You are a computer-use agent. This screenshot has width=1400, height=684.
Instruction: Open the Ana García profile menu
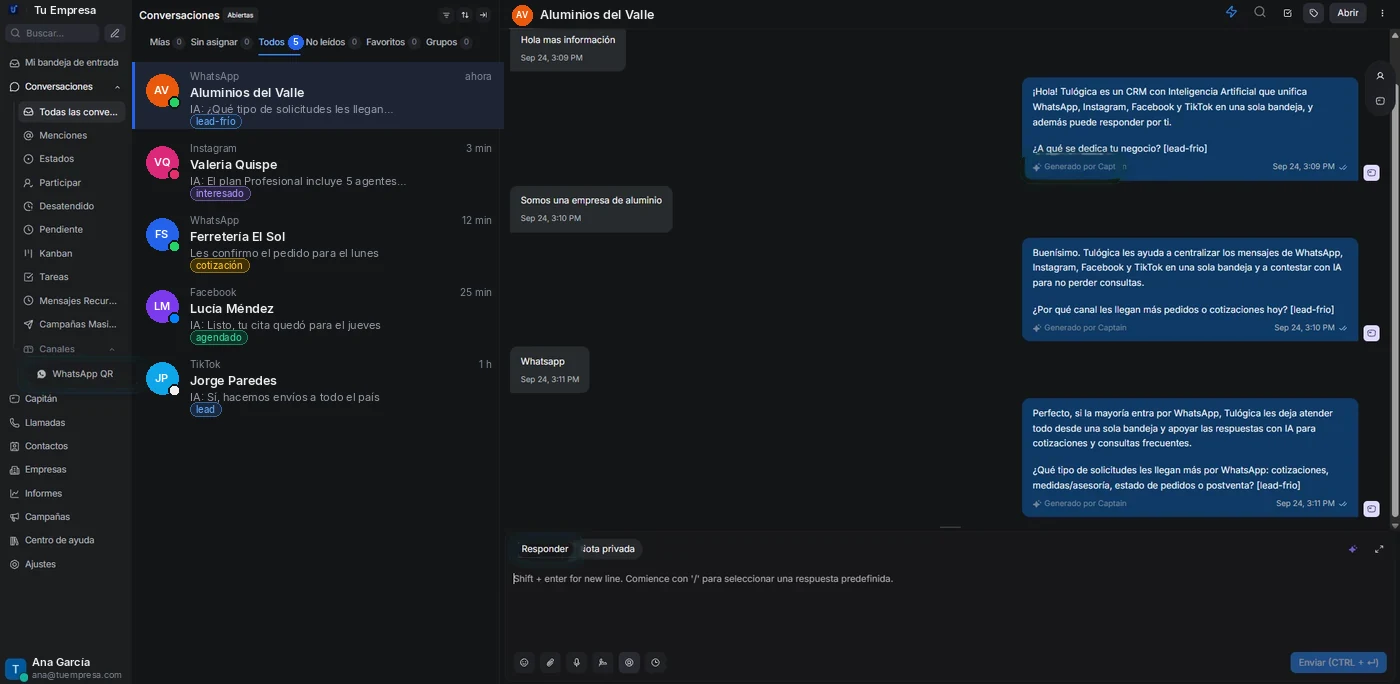pyautogui.click(x=65, y=668)
